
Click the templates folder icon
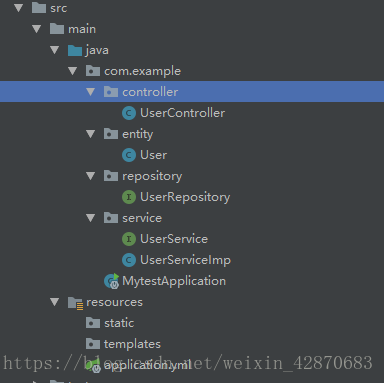(x=93, y=344)
